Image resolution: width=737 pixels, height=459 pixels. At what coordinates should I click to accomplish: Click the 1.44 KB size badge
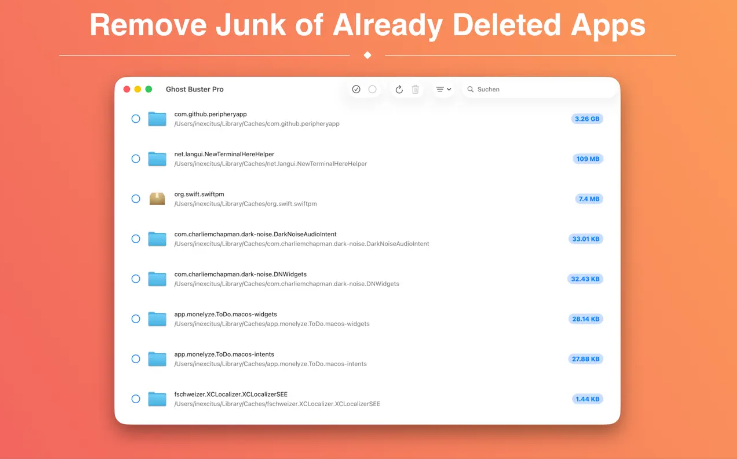[x=588, y=399]
